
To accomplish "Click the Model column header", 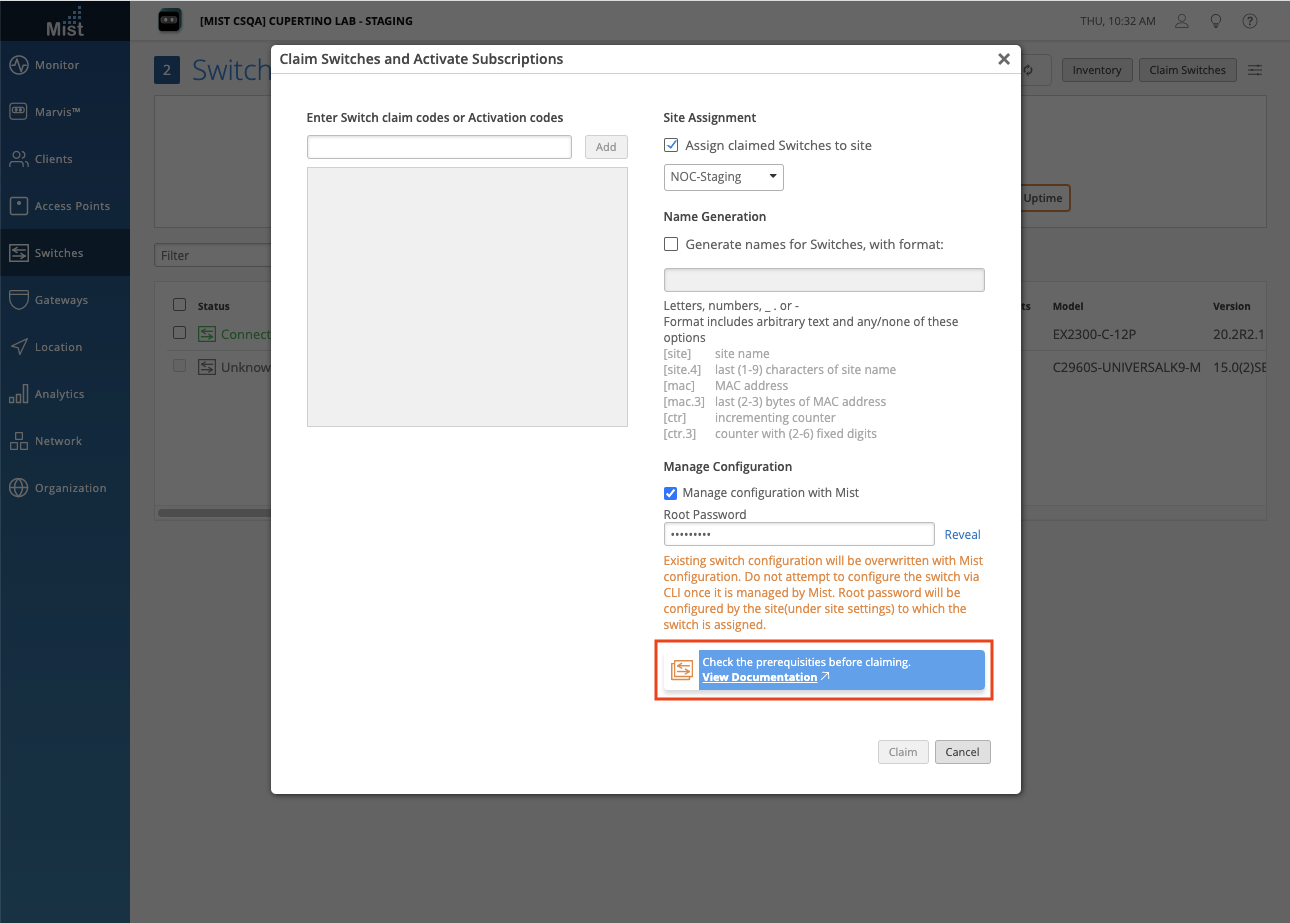I will pyautogui.click(x=1068, y=306).
